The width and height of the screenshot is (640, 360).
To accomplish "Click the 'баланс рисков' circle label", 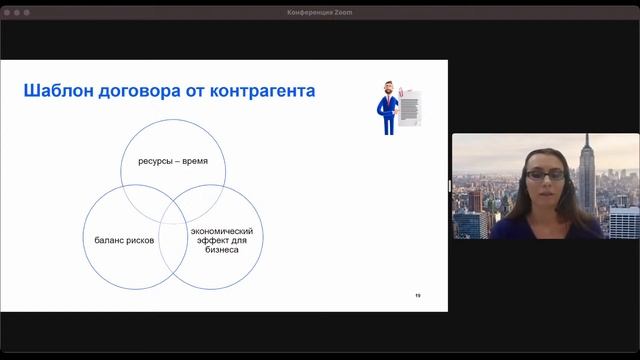I will [124, 240].
